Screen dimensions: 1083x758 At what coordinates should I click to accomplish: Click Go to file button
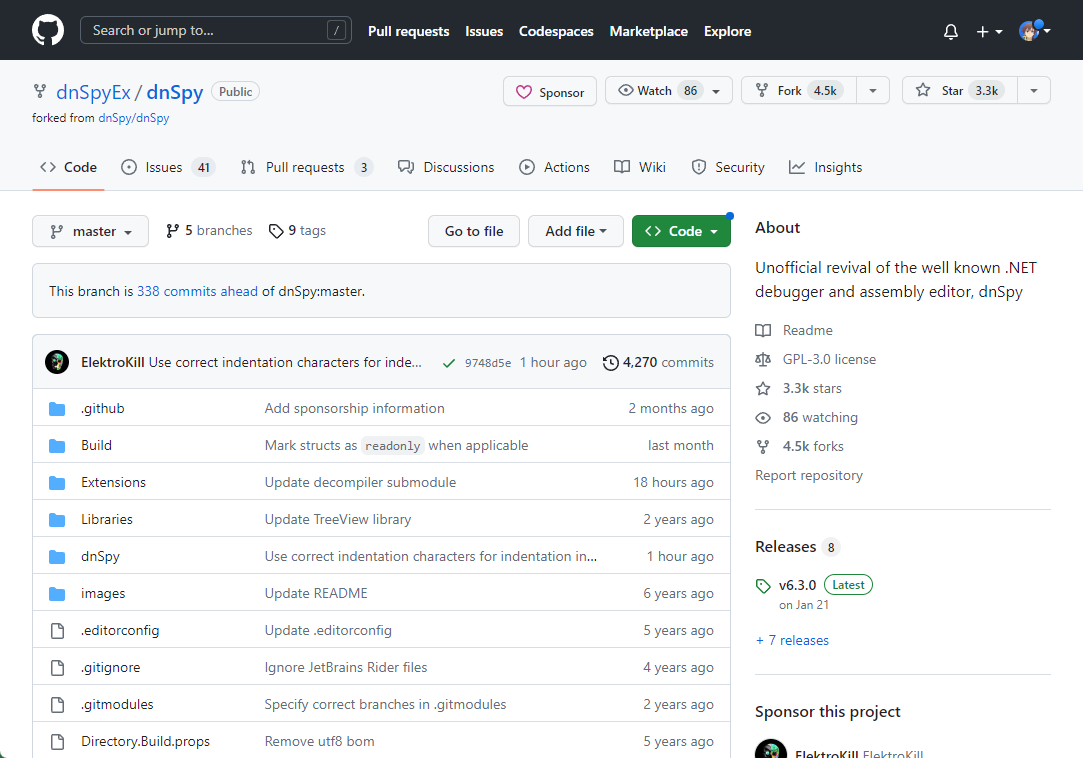pos(474,231)
